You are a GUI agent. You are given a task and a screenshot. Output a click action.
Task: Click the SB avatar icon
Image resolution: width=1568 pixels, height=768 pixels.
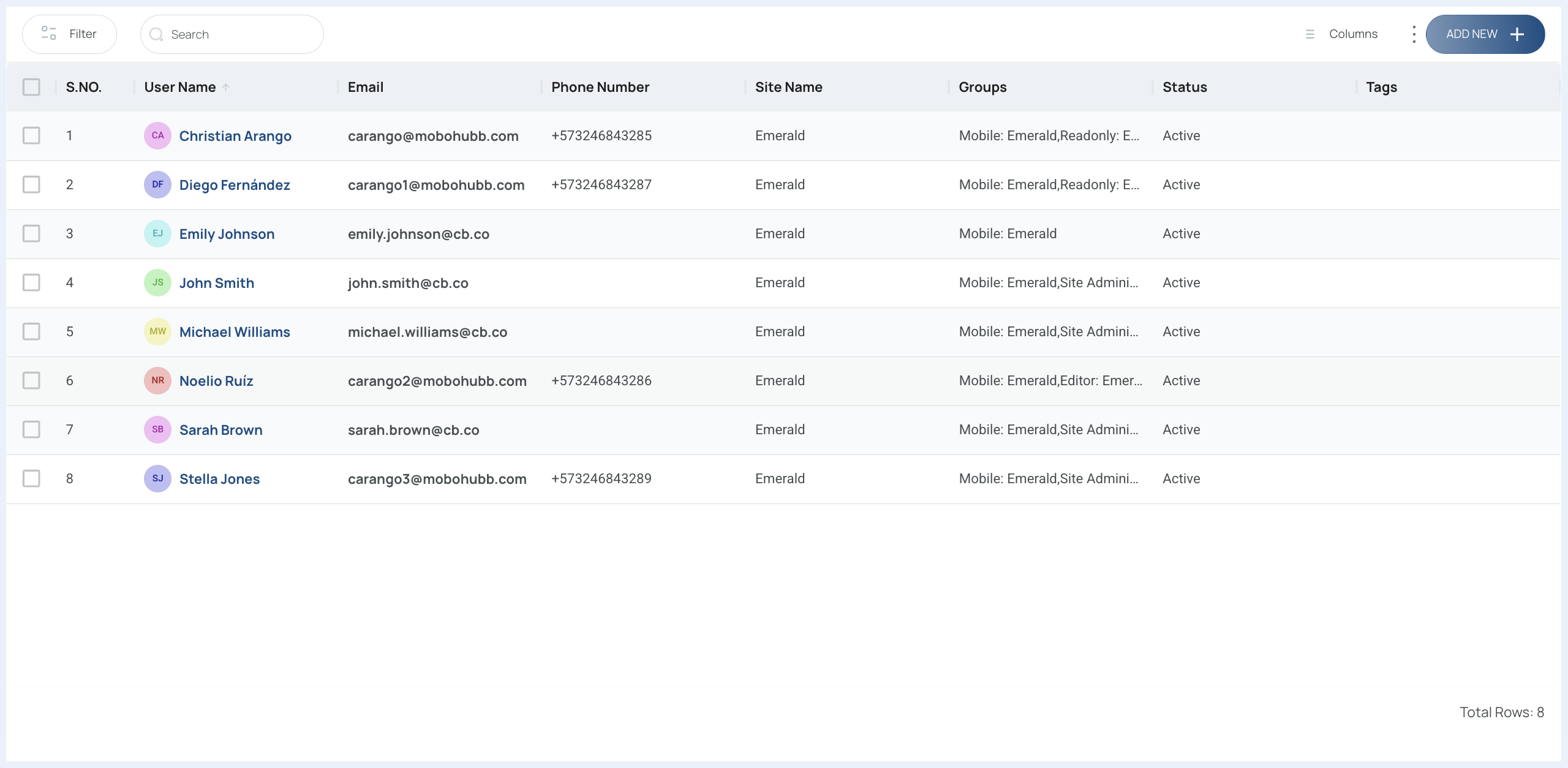157,429
